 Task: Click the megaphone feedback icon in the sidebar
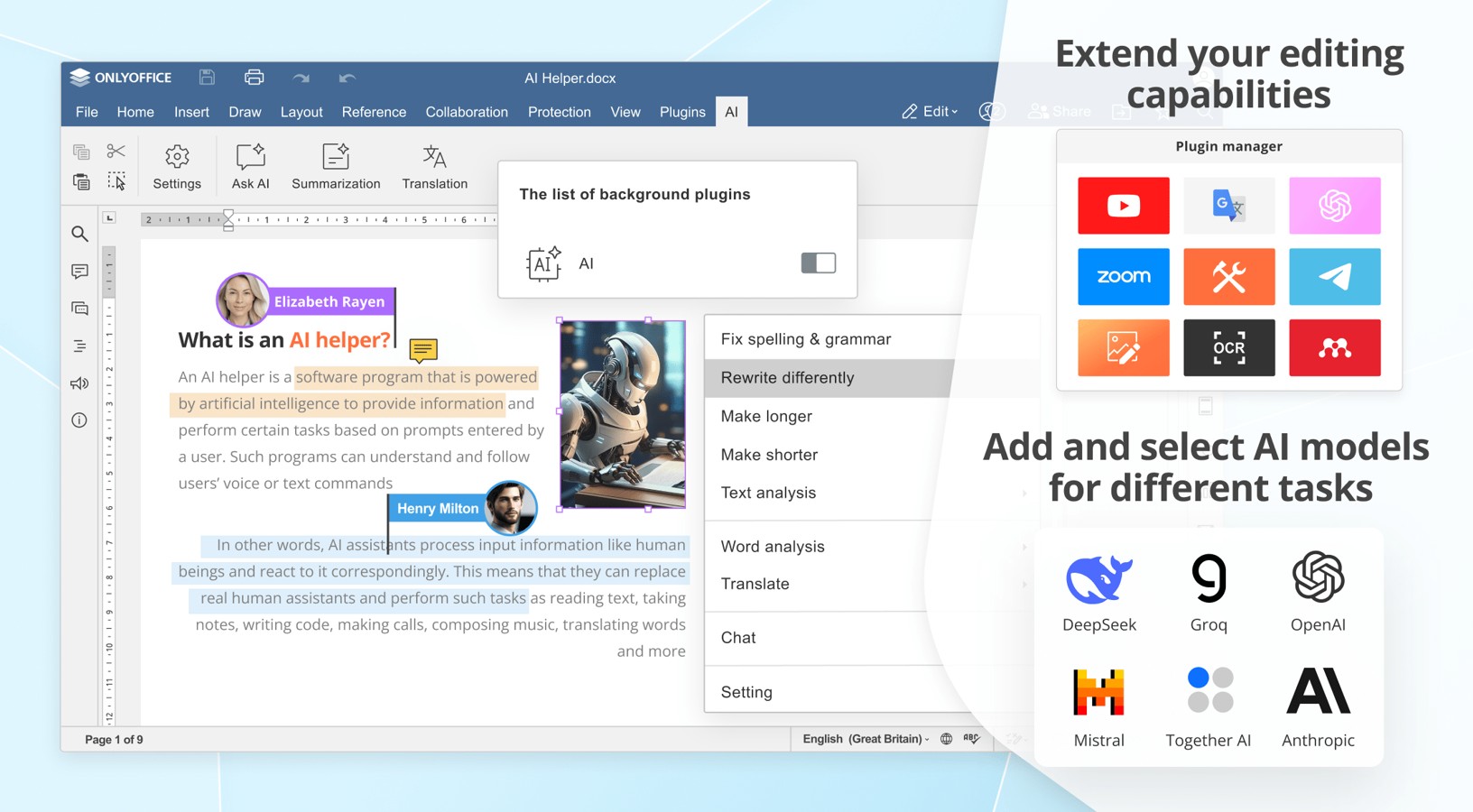tap(79, 383)
